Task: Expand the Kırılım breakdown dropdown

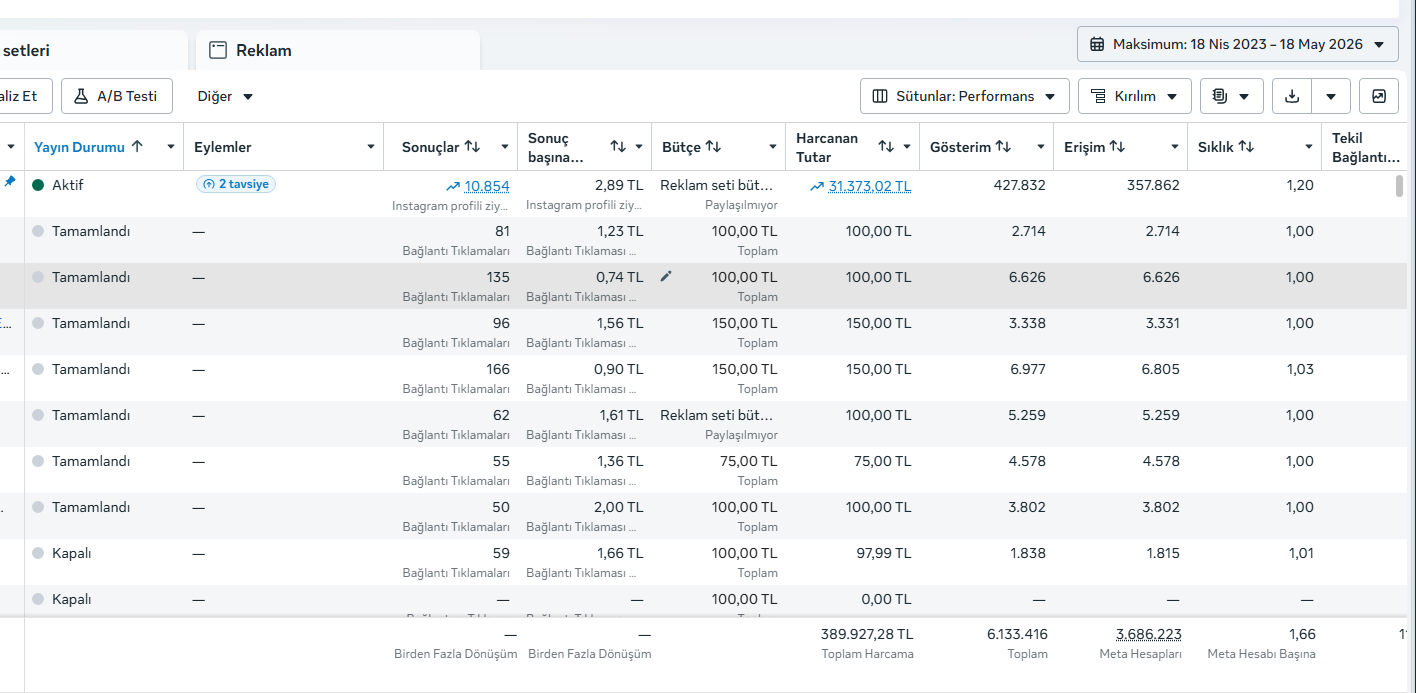Action: [1134, 96]
